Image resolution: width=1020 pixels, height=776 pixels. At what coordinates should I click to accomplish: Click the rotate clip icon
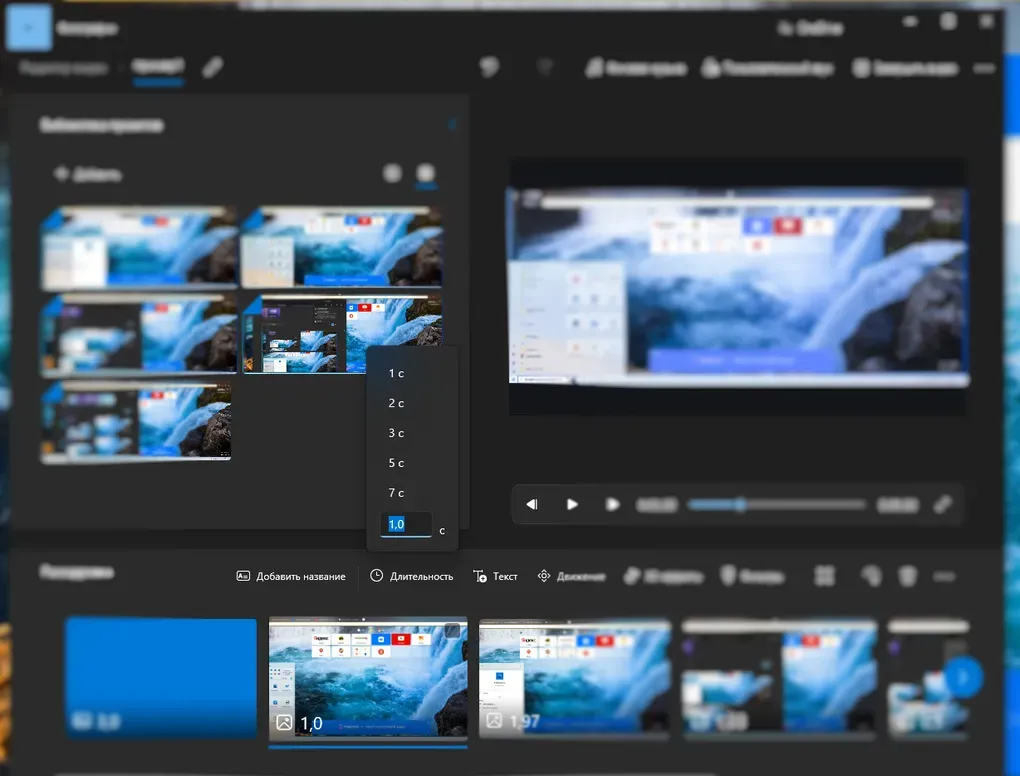(868, 576)
